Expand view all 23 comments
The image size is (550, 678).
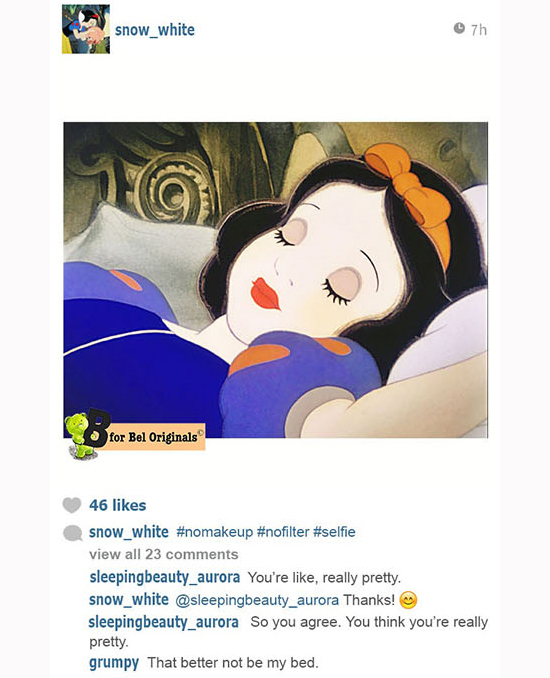163,554
